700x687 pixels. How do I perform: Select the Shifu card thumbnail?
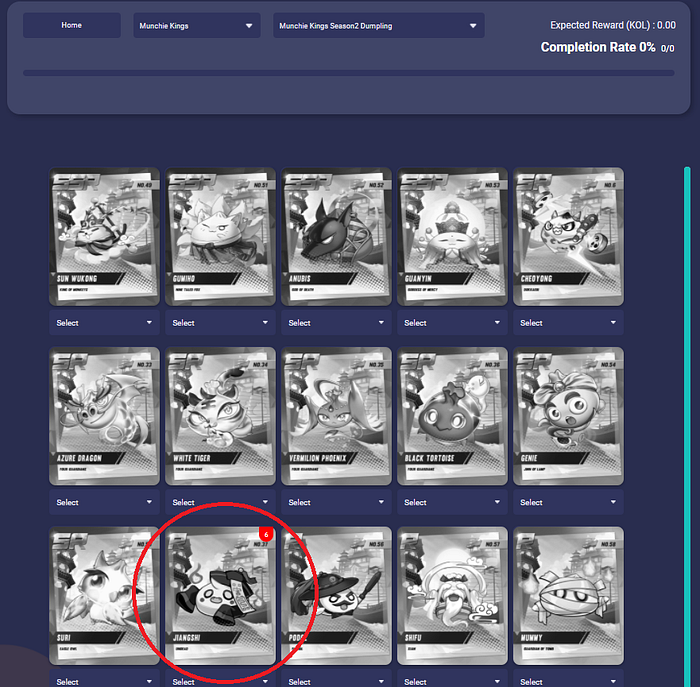pos(452,596)
